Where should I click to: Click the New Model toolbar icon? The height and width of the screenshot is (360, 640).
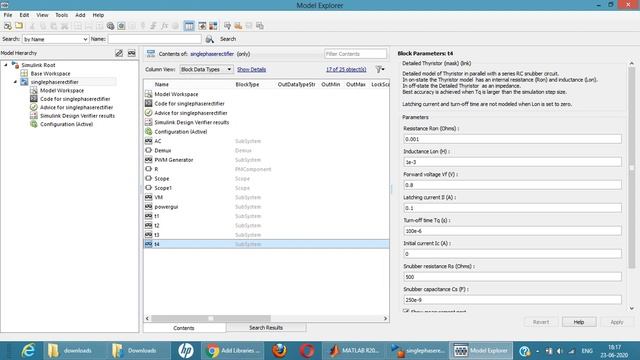pos(7,26)
